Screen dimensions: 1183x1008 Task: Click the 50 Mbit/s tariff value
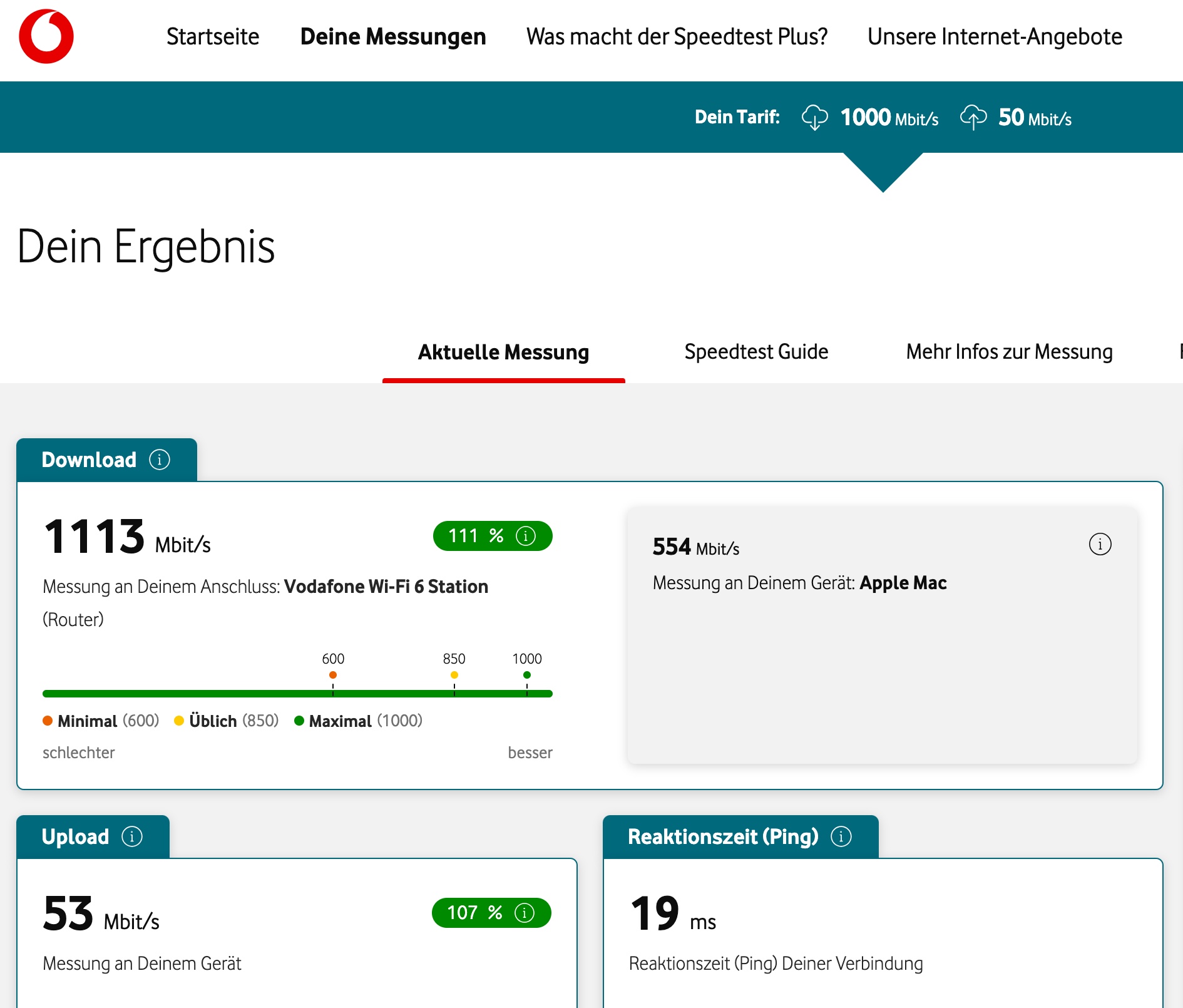(1035, 118)
